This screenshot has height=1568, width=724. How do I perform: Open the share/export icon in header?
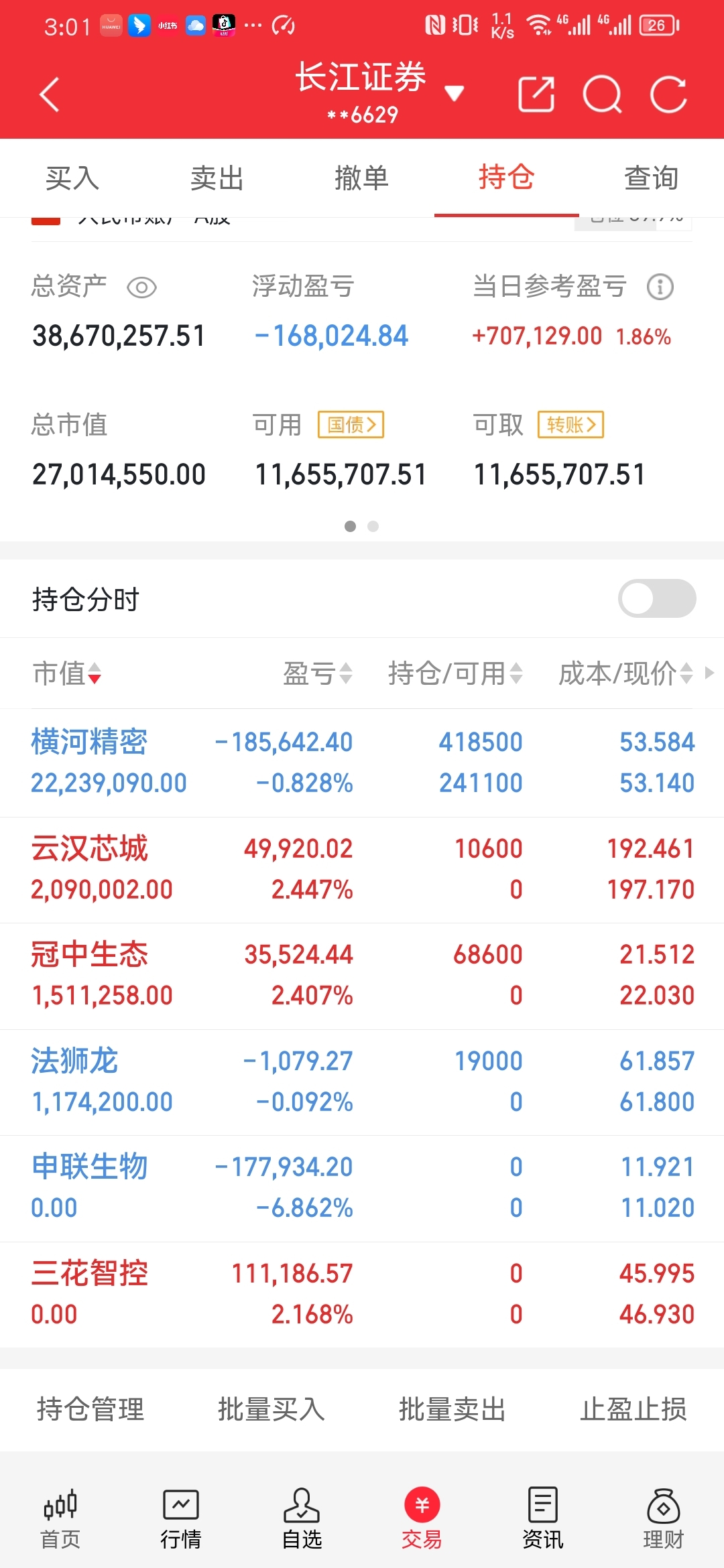536,94
